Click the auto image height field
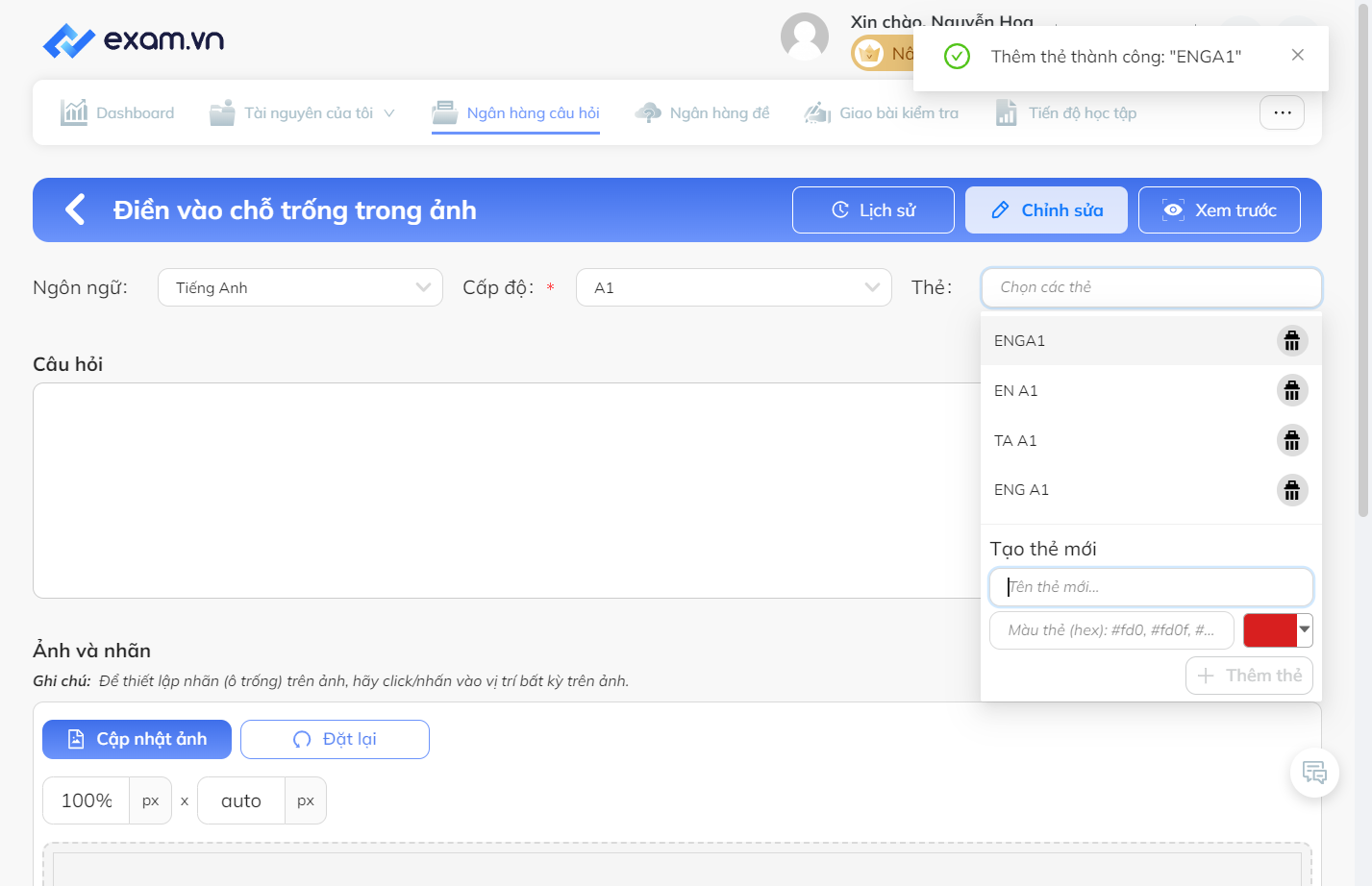The image size is (1372, 886). (x=241, y=800)
